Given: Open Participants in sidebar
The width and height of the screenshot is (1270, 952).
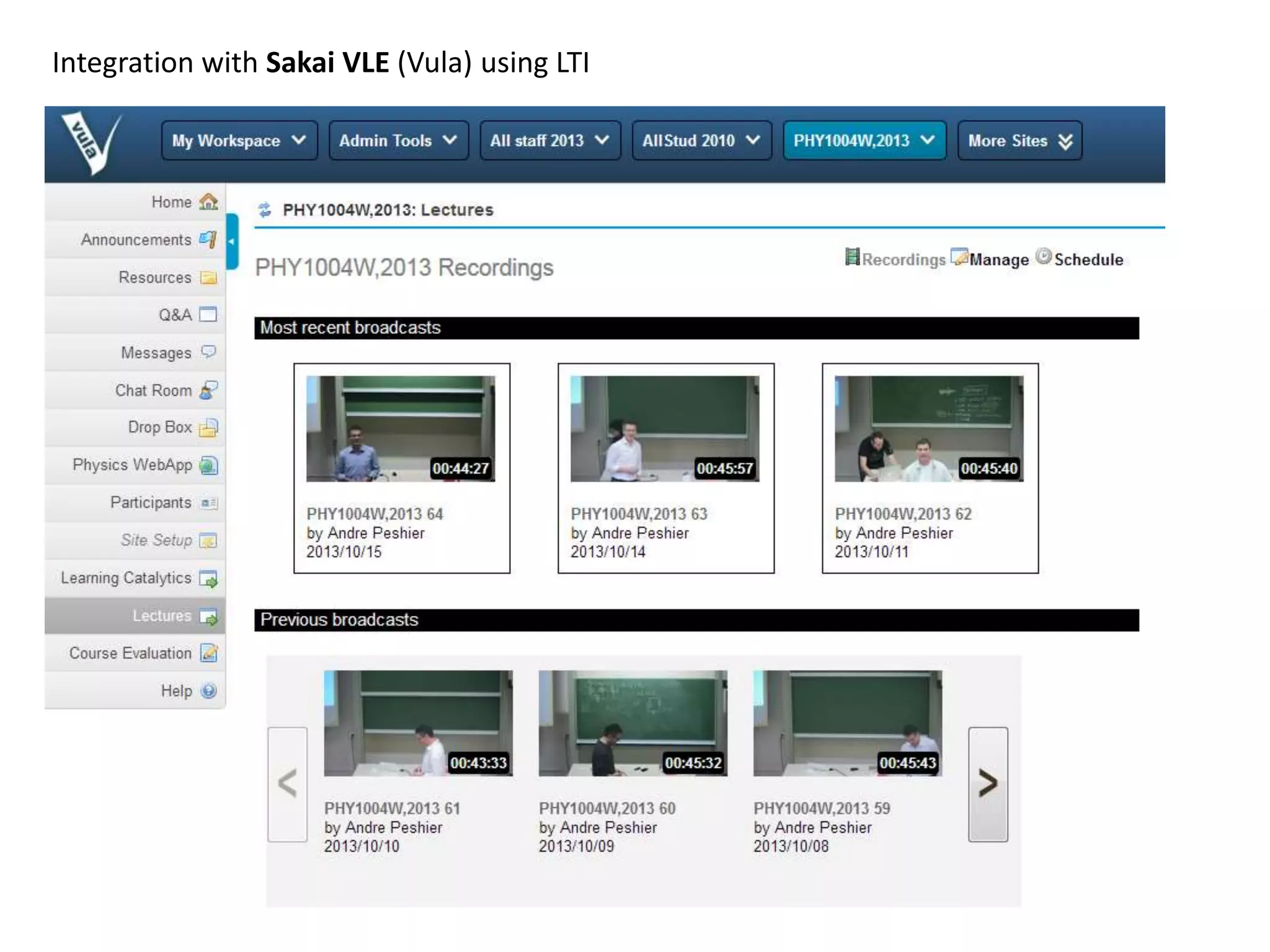Looking at the screenshot, I should [135, 503].
